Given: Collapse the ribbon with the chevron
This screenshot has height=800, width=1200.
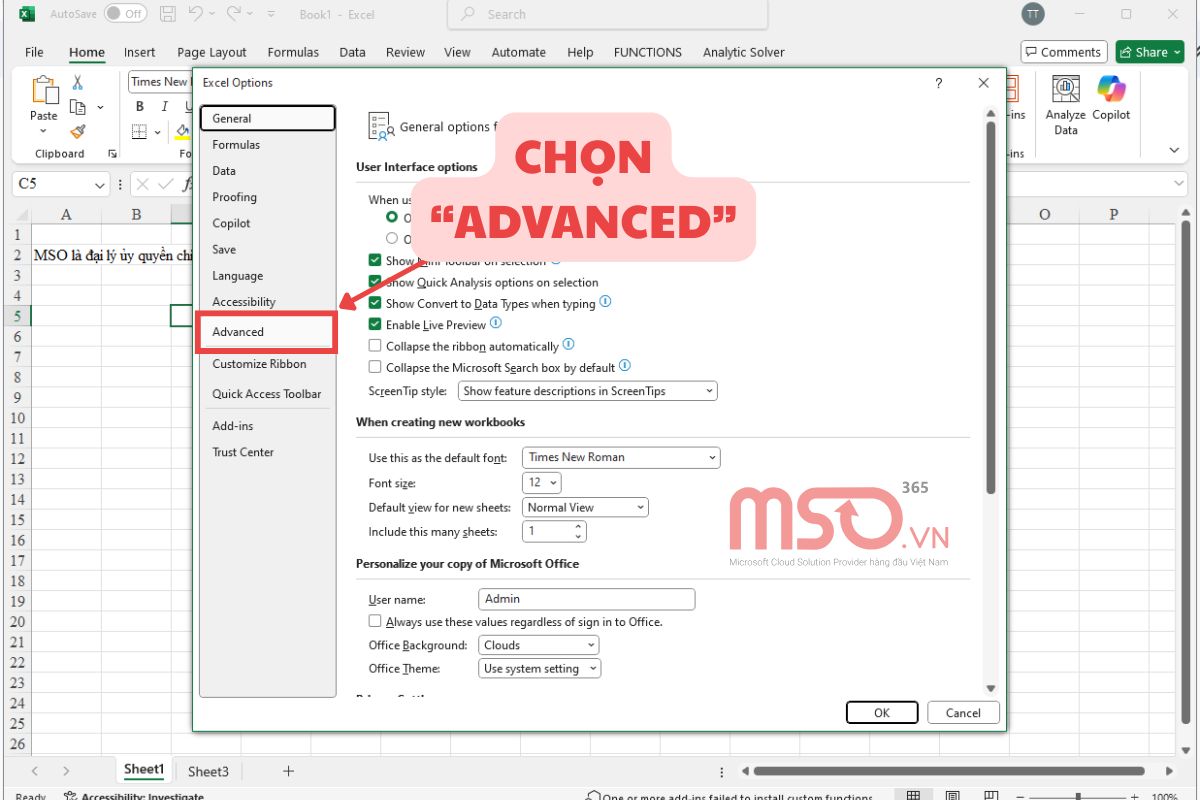Looking at the screenshot, I should click(x=1174, y=150).
